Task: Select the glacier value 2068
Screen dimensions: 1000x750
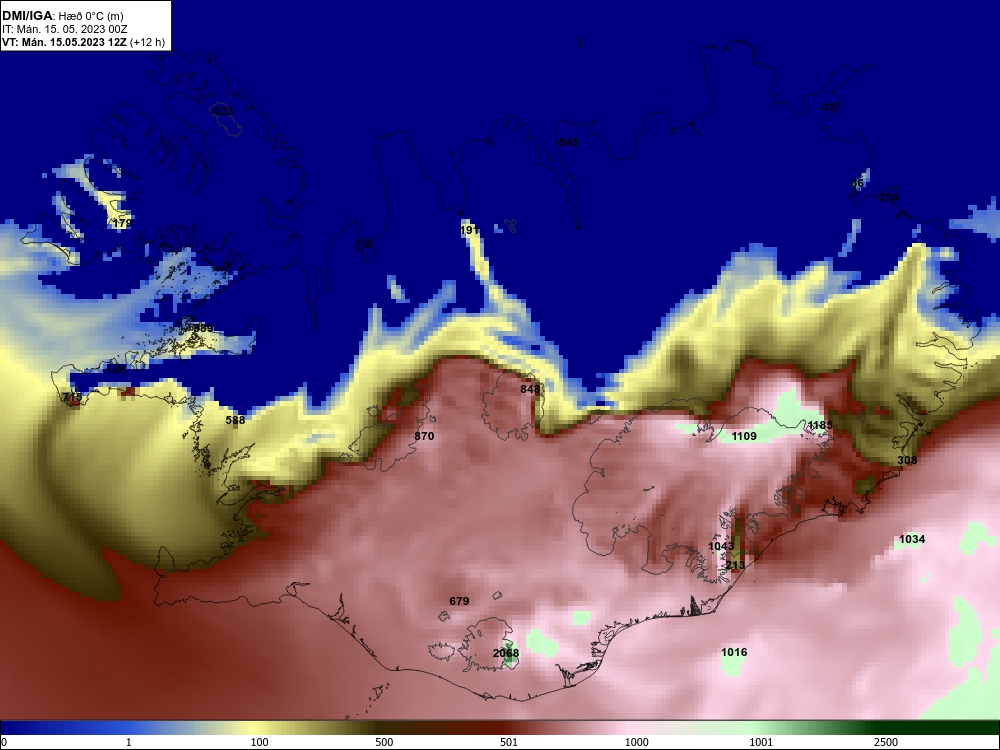Action: click(506, 653)
